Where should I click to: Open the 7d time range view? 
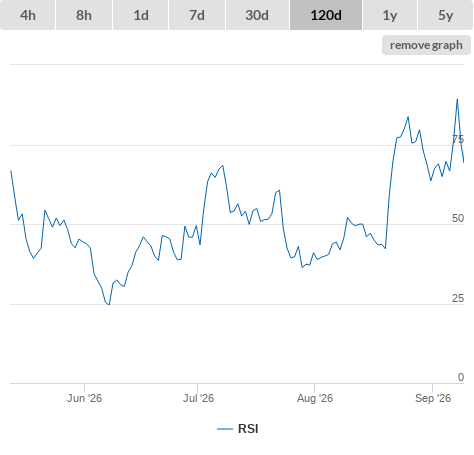pyautogui.click(x=197, y=15)
